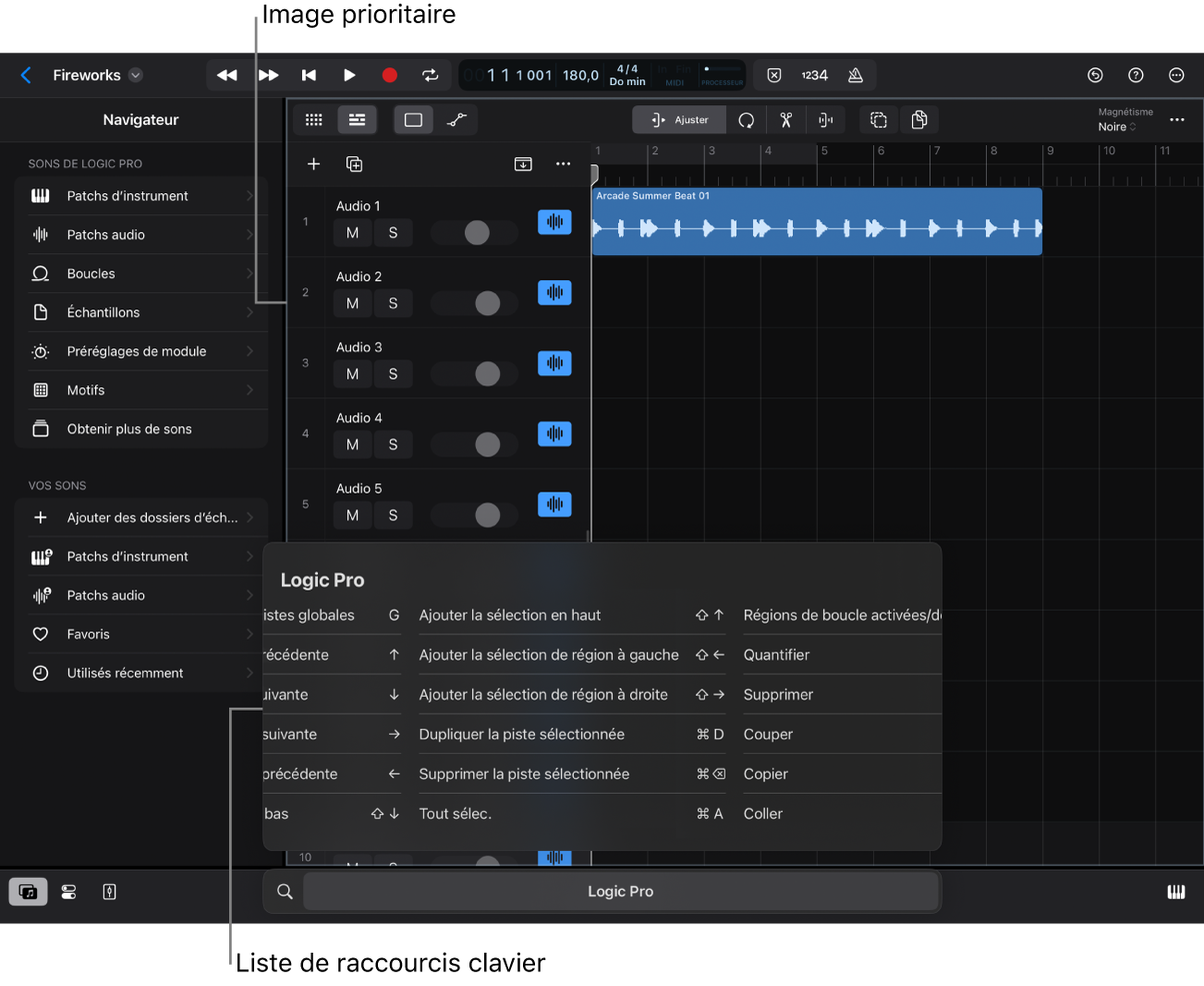The width and height of the screenshot is (1204, 986).
Task: Open the on-screen keyboard icon
Action: coord(1175,892)
